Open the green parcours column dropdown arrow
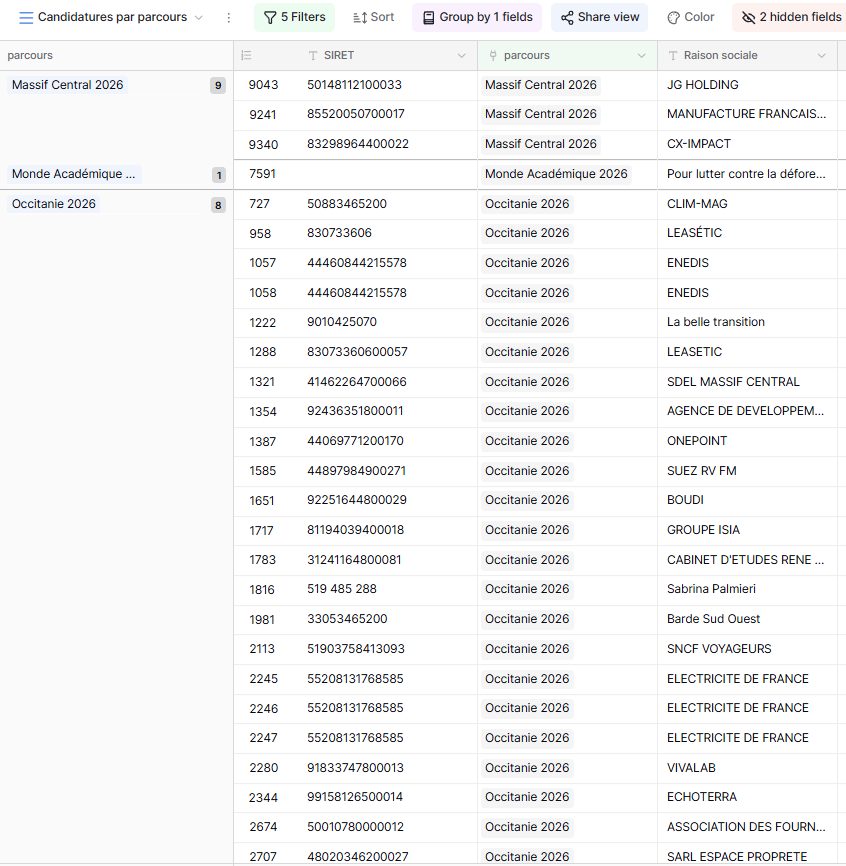846x866 pixels. click(x=641, y=56)
